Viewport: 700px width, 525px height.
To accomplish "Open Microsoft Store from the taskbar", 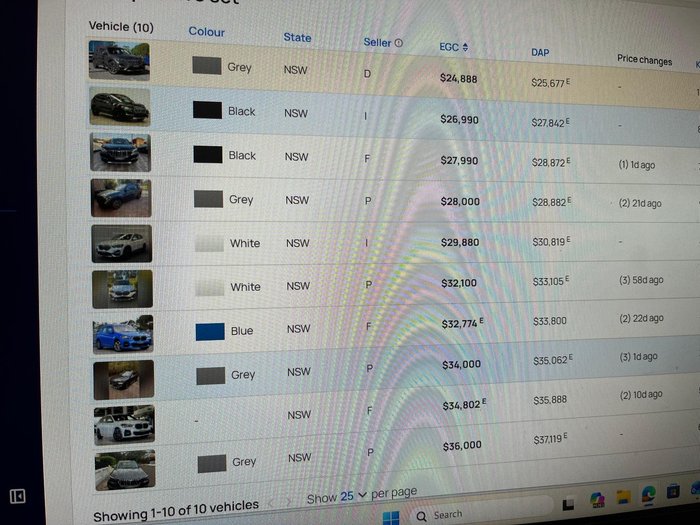I will pos(673,491).
